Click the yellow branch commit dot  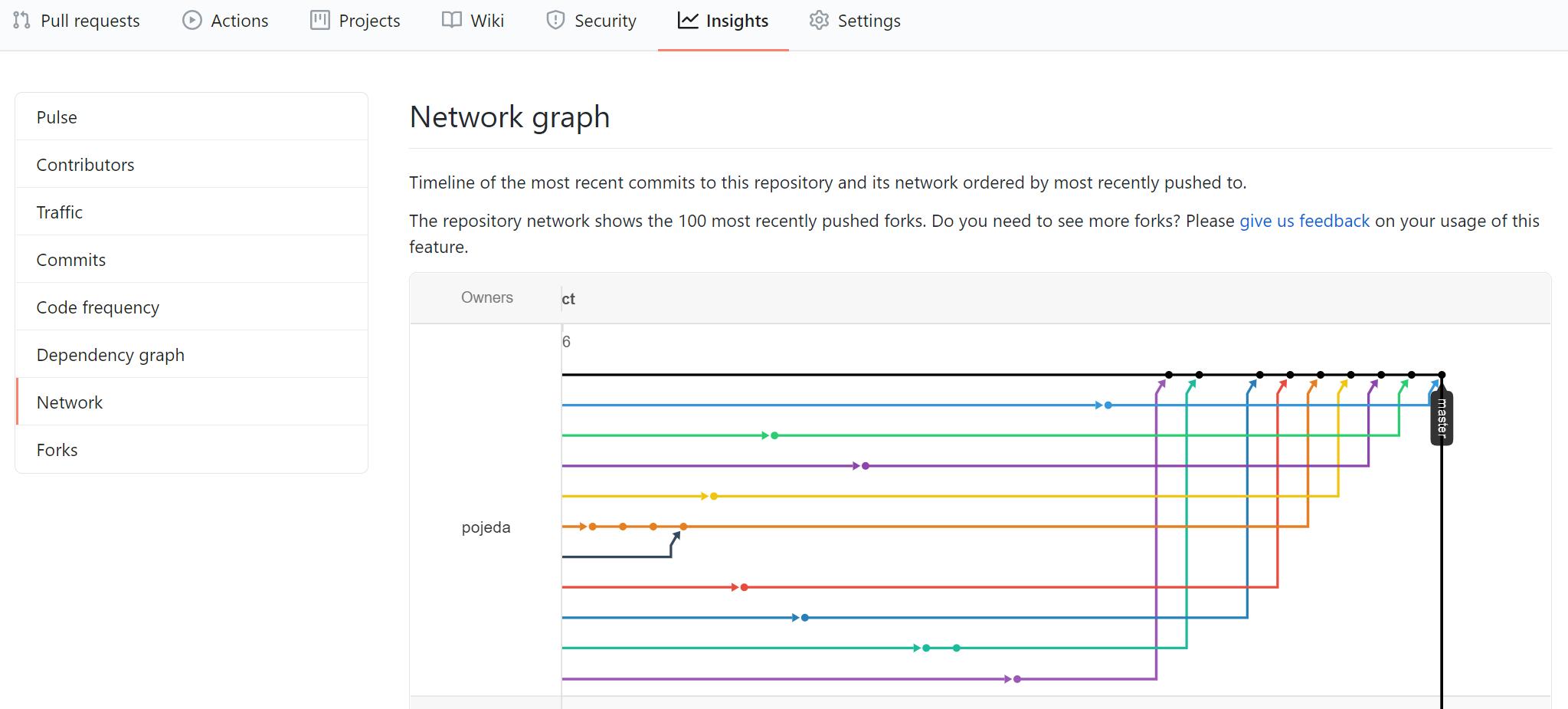714,496
